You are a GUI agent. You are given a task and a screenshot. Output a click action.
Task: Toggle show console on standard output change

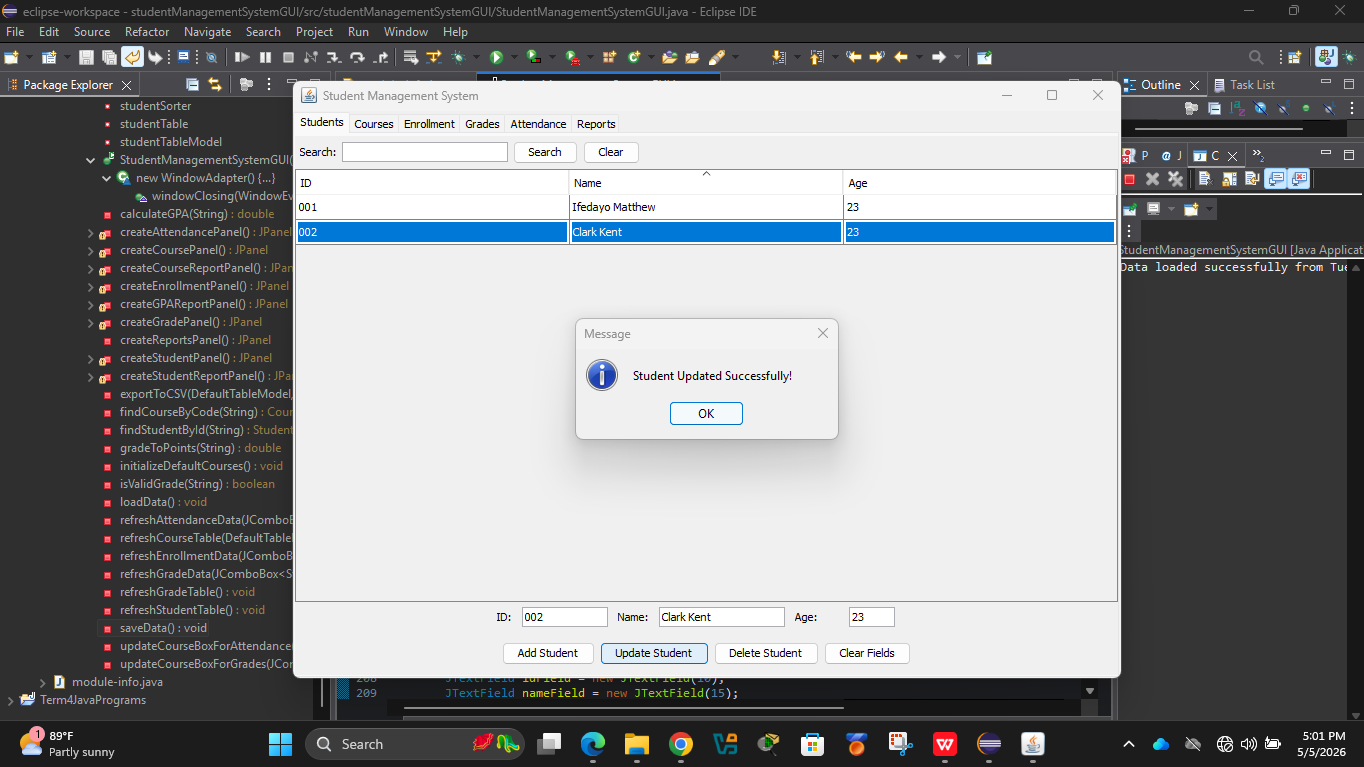coord(1275,179)
